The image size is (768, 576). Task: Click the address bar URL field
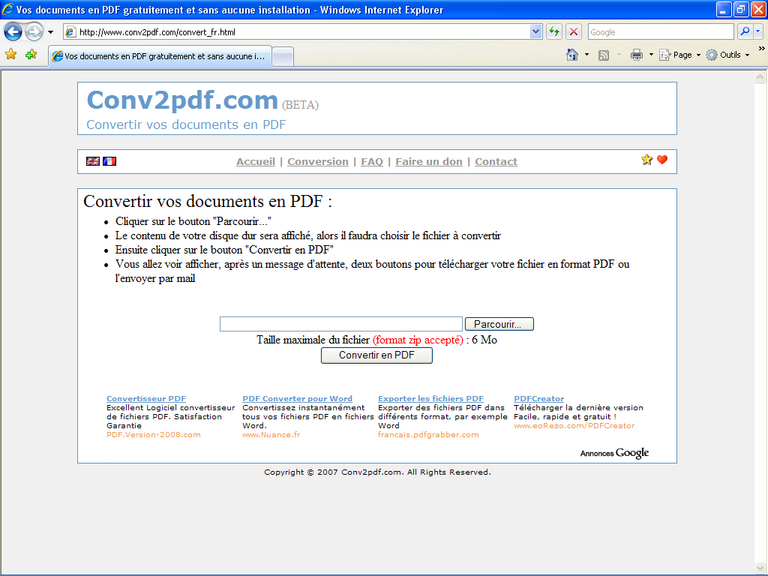[297, 32]
